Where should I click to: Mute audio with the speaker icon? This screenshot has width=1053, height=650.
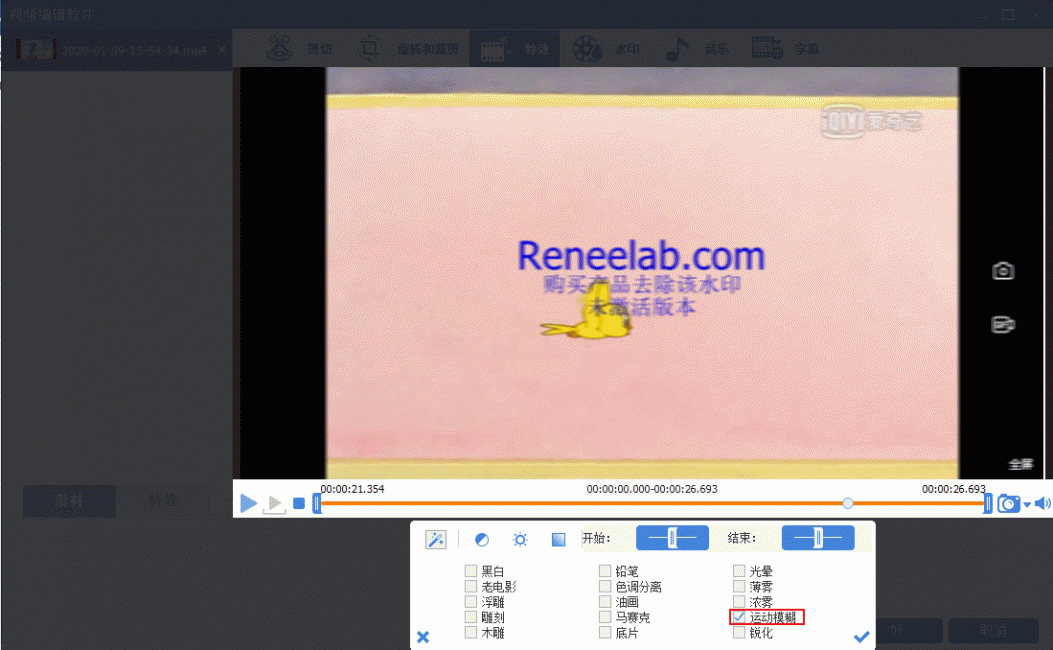pyautogui.click(x=1042, y=504)
